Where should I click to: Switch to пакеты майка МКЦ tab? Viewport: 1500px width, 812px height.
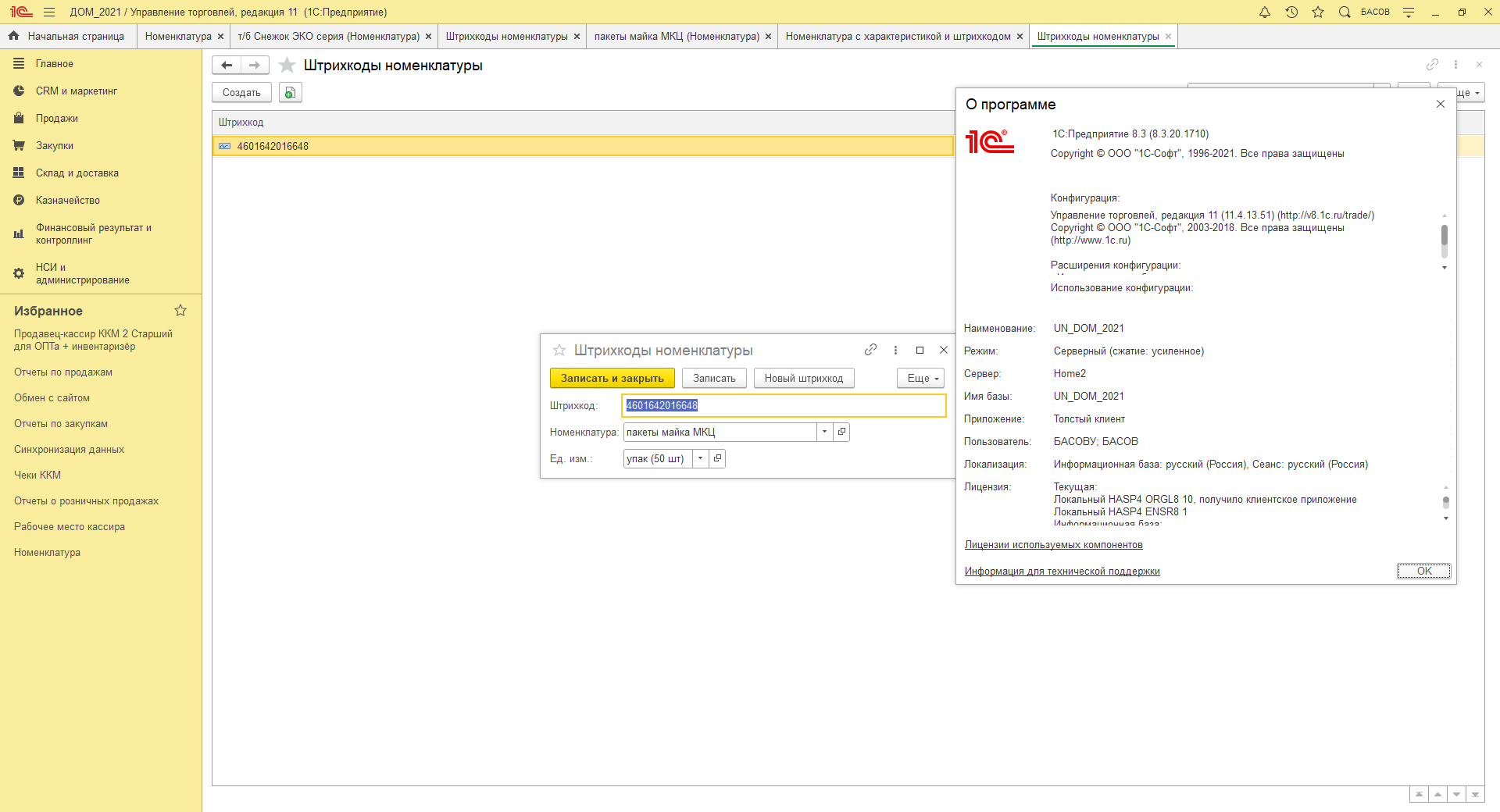point(677,36)
